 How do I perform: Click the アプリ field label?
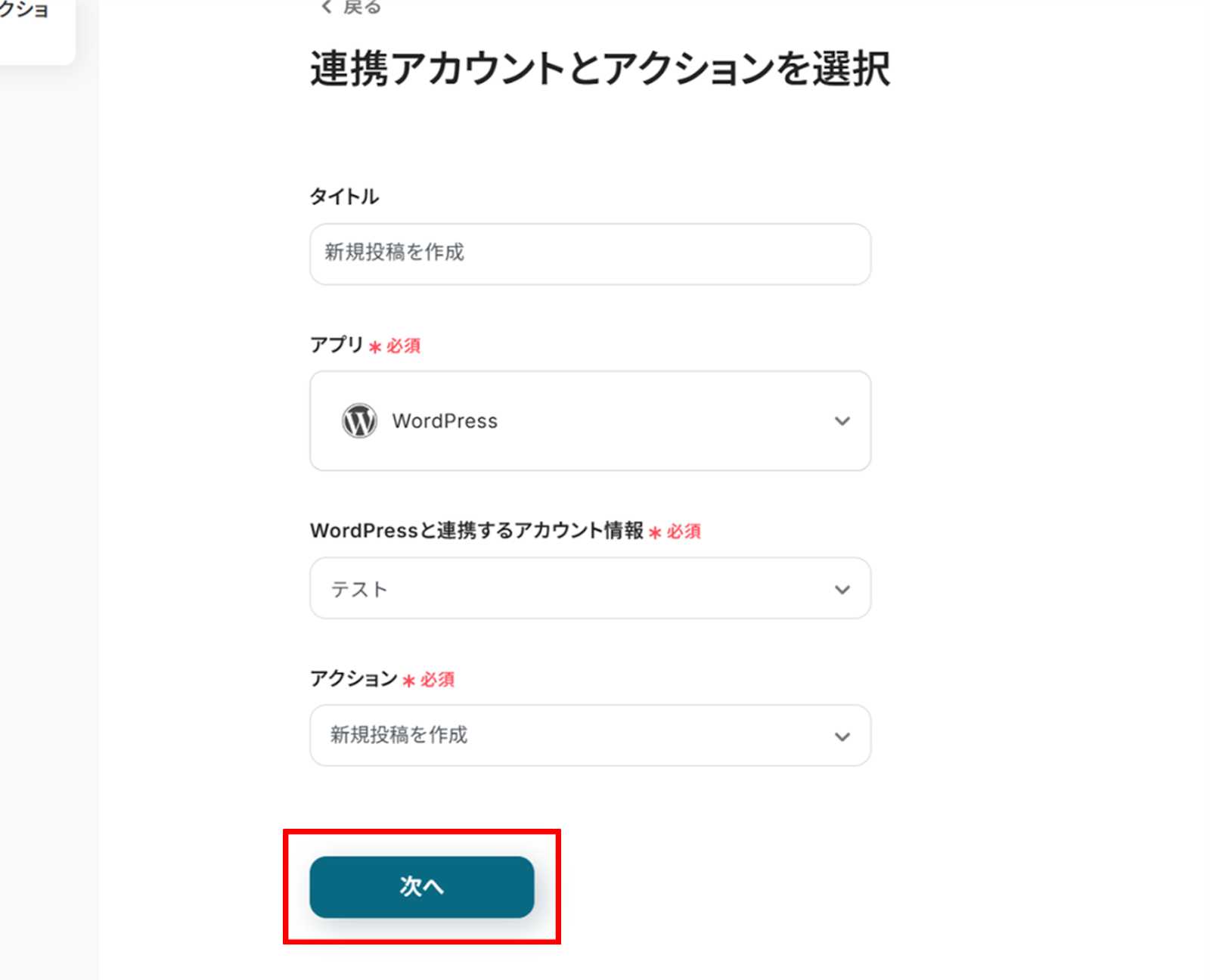point(337,345)
